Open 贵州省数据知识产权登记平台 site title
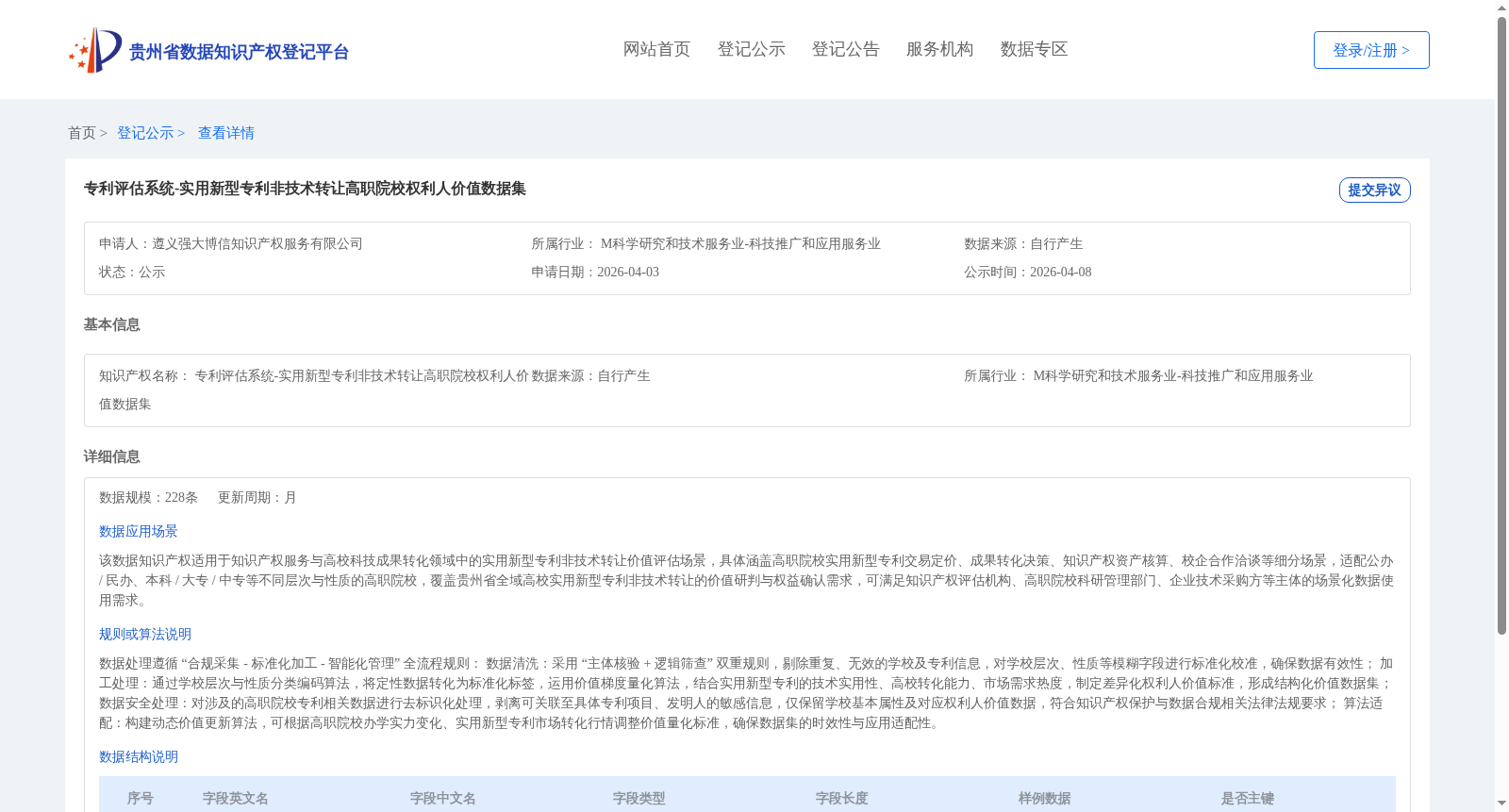This screenshot has width=1509, height=812. pos(239,52)
